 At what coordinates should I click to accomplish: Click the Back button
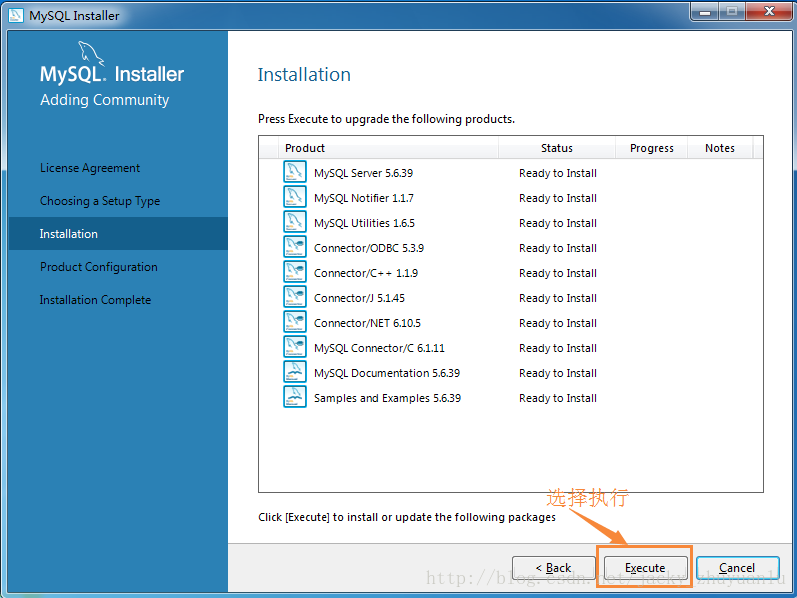click(554, 567)
